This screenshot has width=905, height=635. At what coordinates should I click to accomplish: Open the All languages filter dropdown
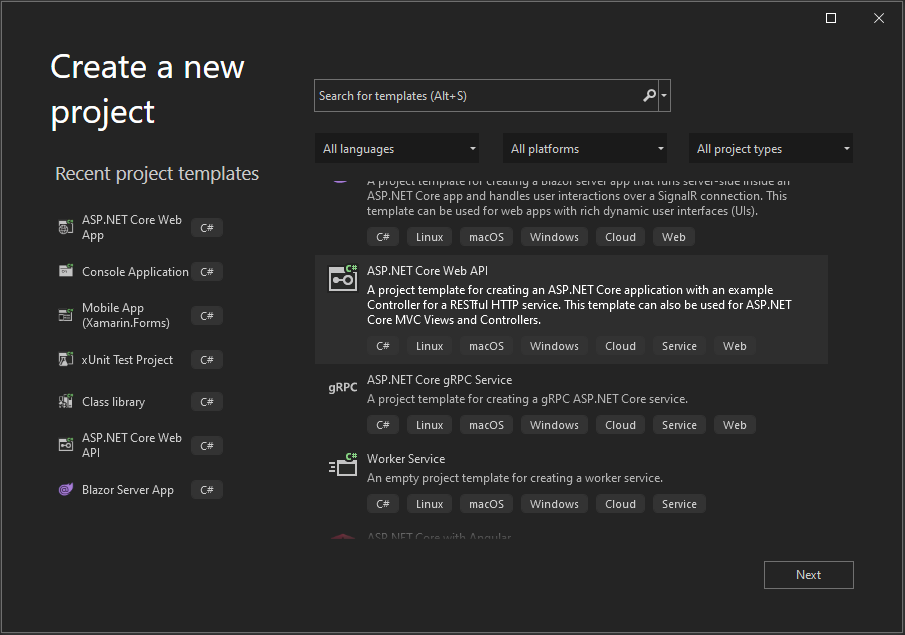[397, 148]
